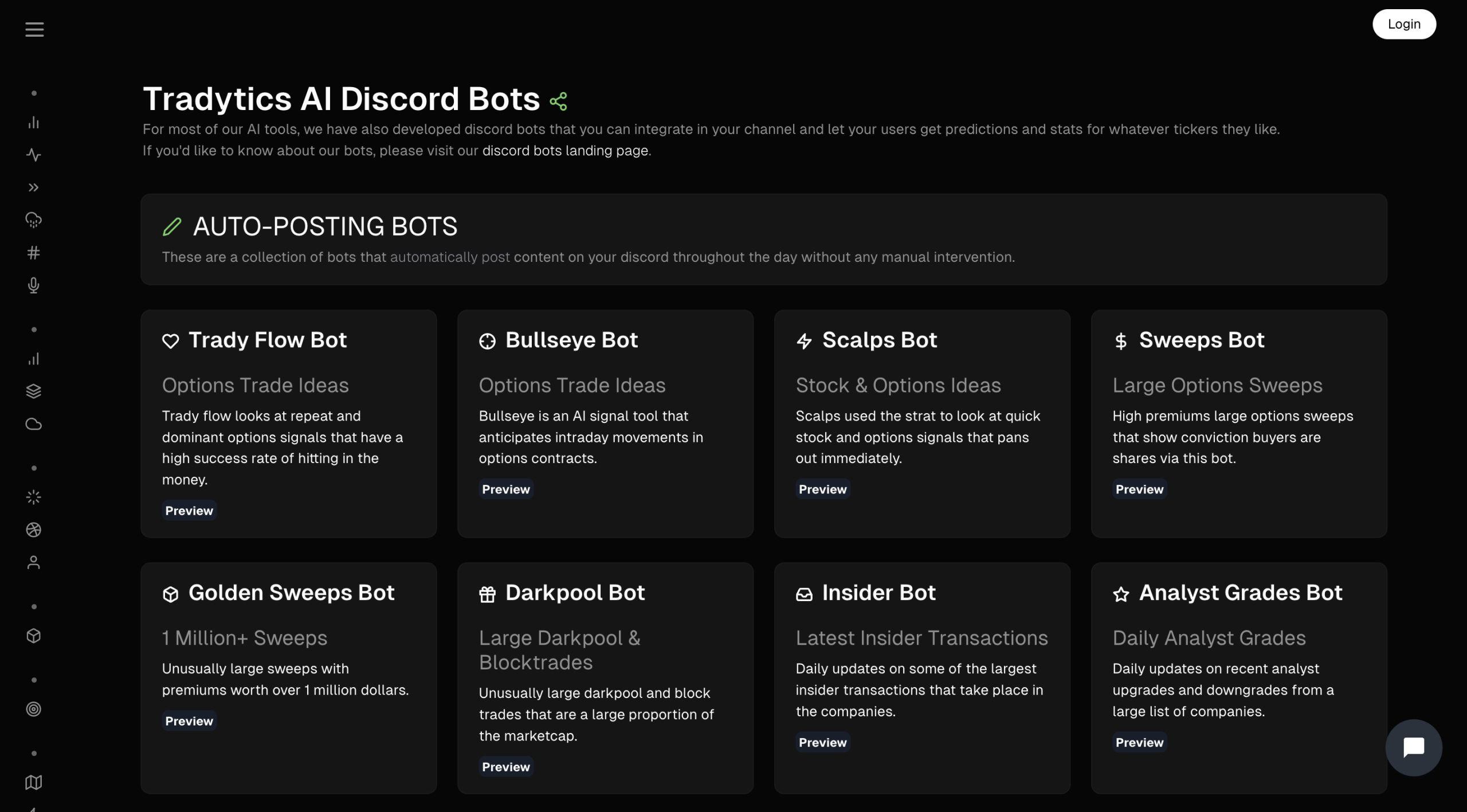This screenshot has width=1467, height=812.
Task: Preview the Sweeps Bot
Action: 1139,489
